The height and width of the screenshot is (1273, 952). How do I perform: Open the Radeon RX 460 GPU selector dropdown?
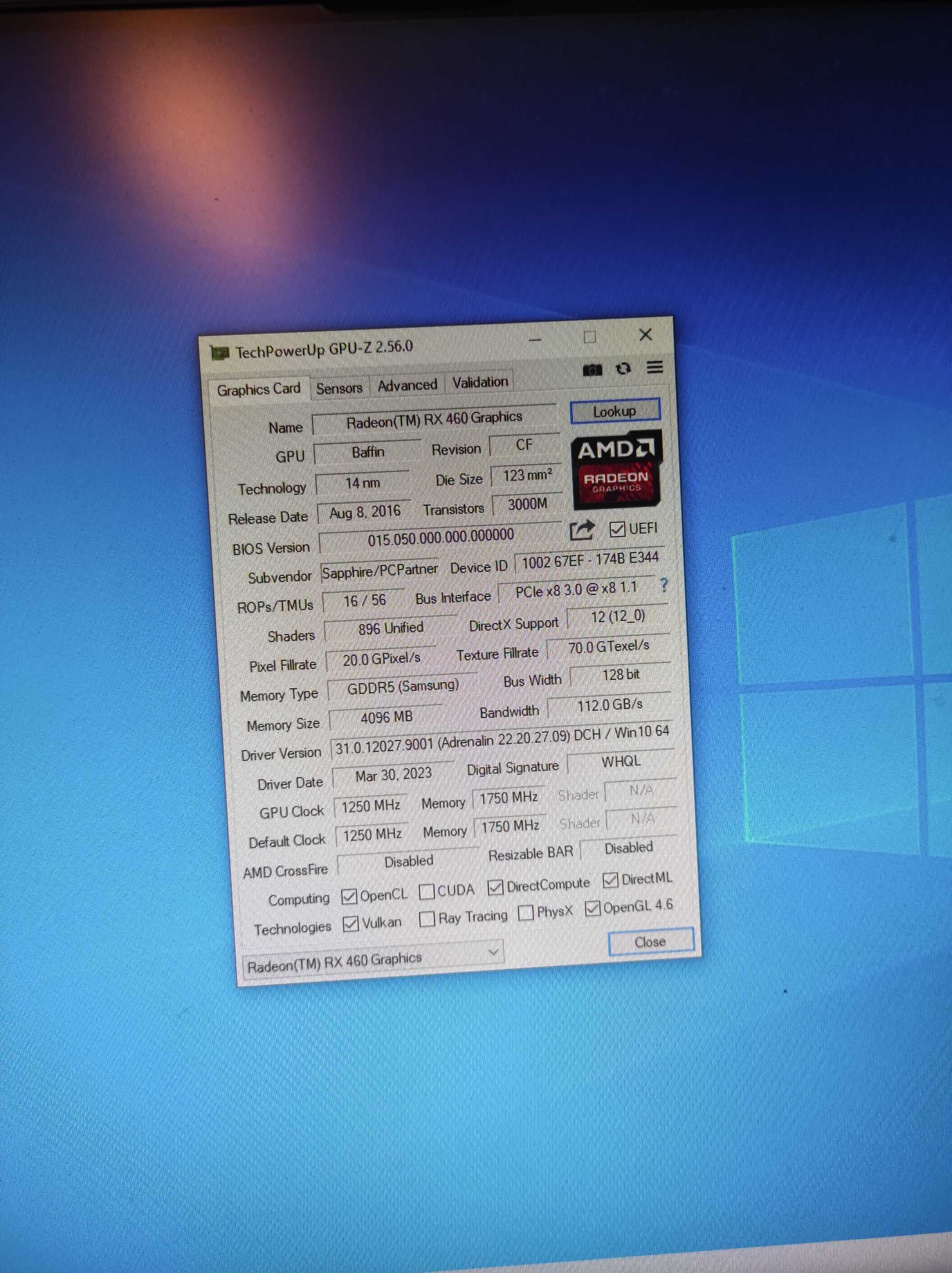click(x=373, y=960)
